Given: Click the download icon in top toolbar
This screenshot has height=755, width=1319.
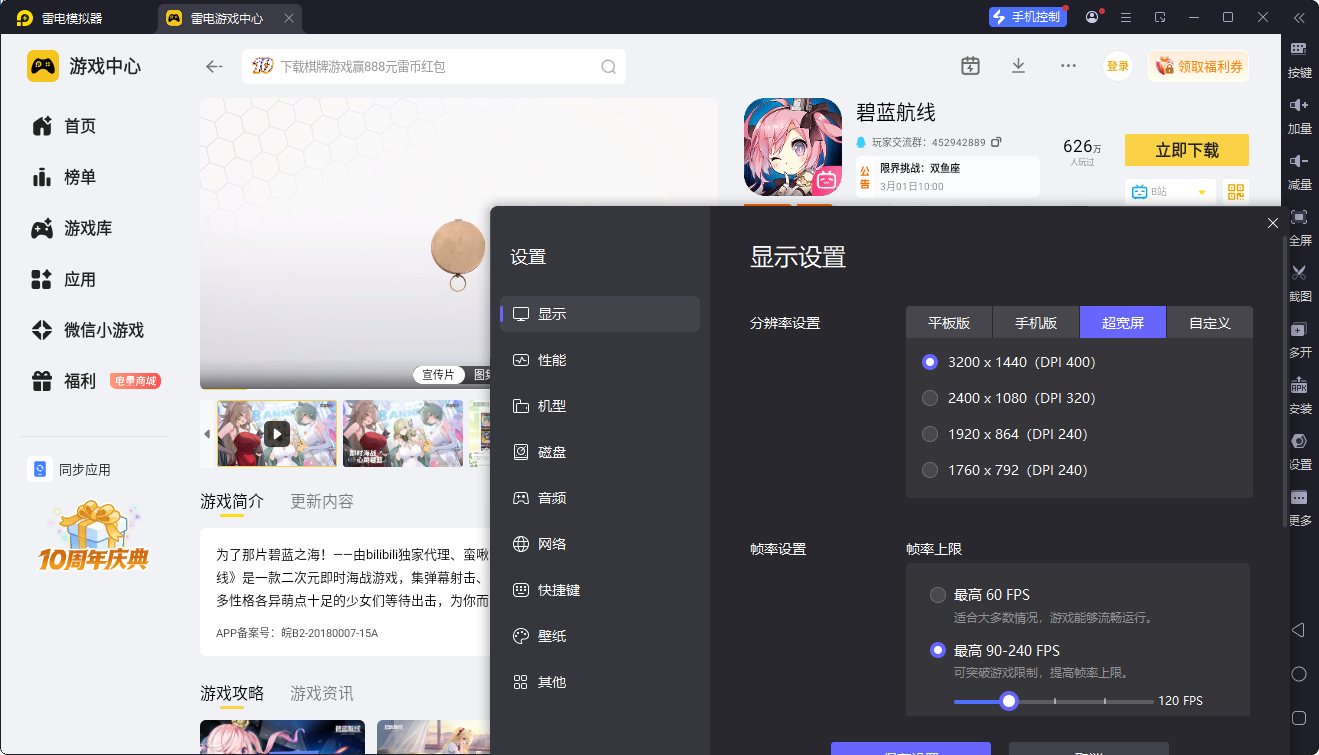Looking at the screenshot, I should pos(1018,66).
